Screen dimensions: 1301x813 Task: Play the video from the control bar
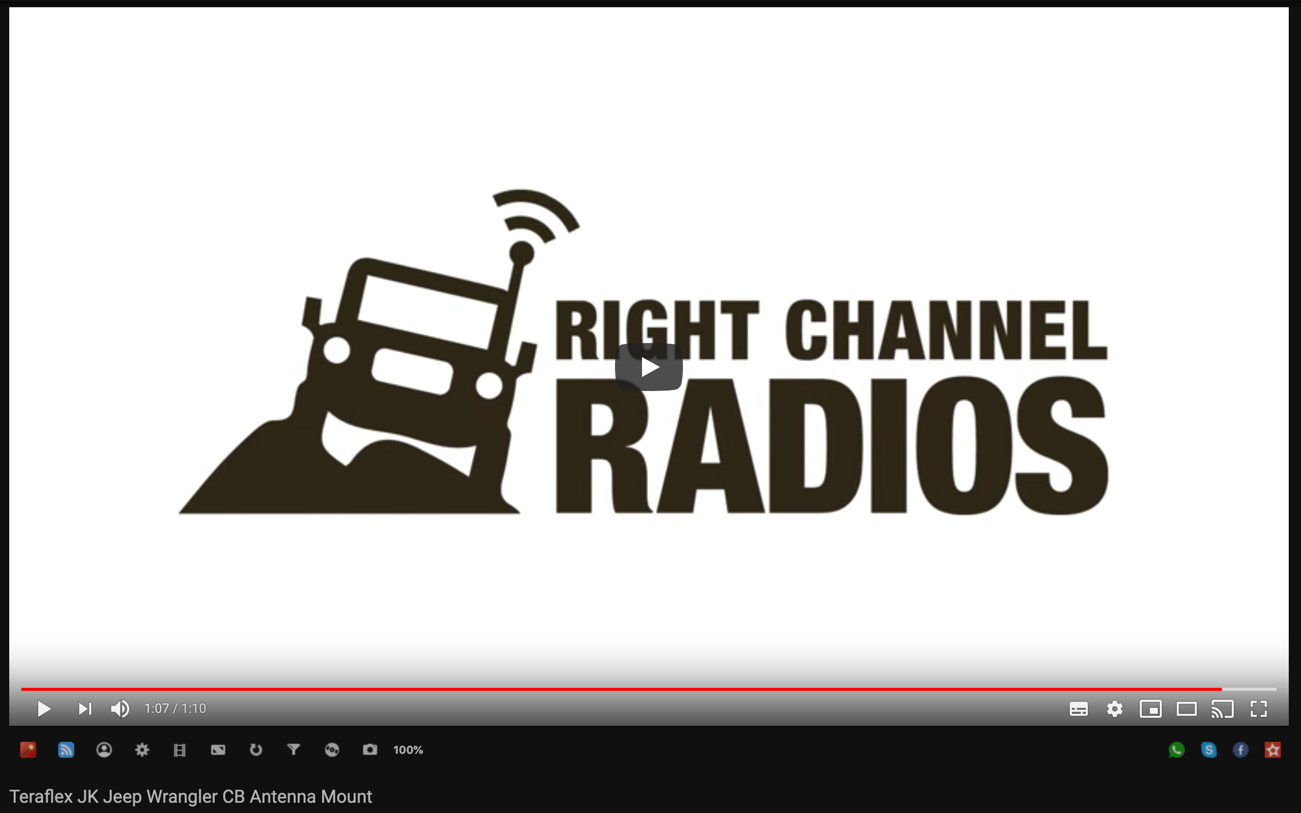(44, 709)
